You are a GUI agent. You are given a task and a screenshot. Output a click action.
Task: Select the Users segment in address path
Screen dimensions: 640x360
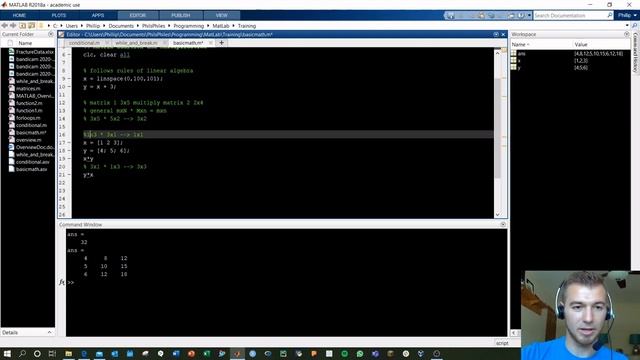coord(71,26)
